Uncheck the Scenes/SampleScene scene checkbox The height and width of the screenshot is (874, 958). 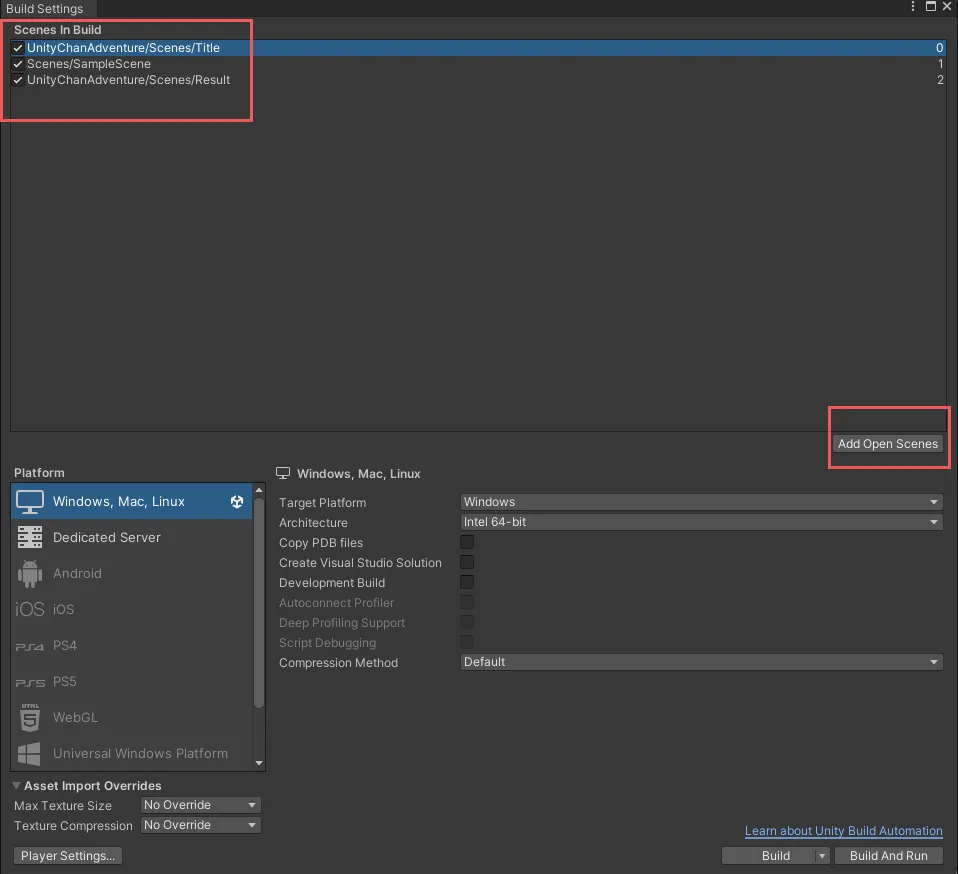pyautogui.click(x=18, y=64)
